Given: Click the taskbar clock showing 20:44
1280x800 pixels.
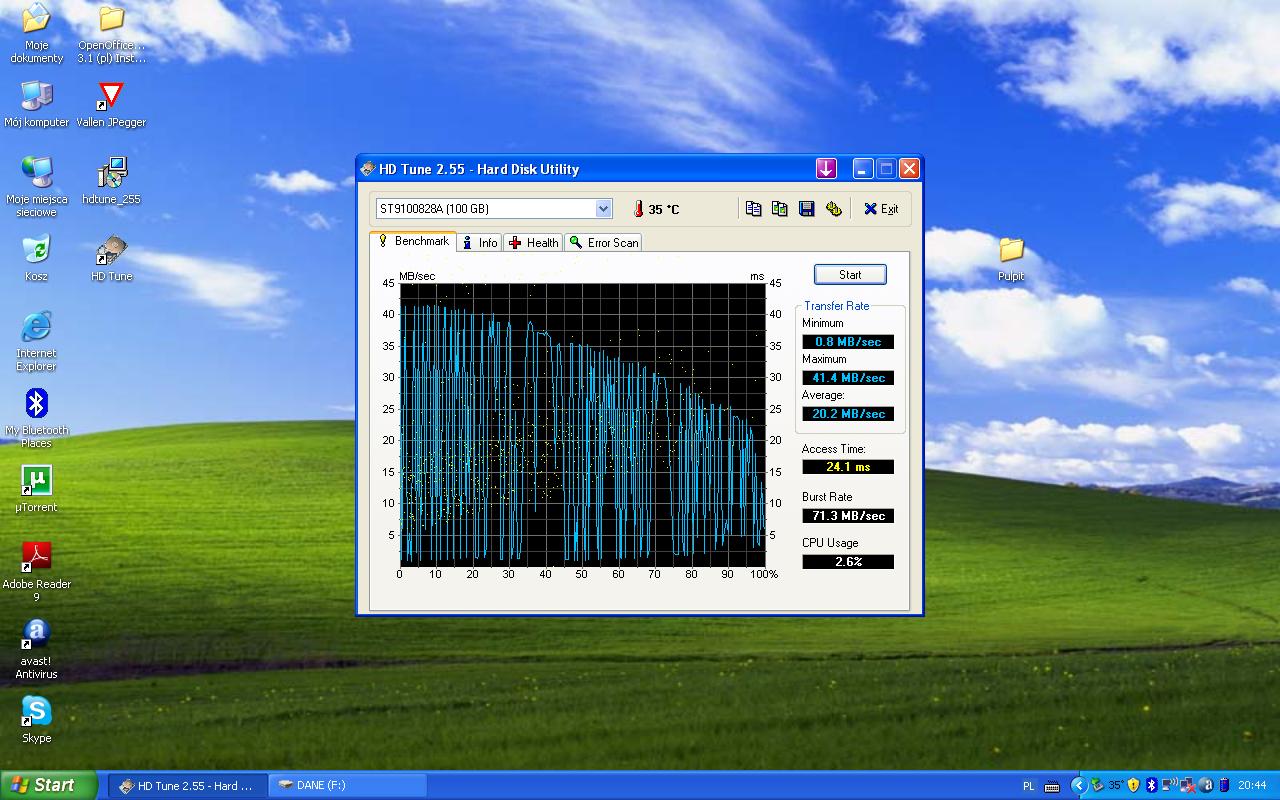Looking at the screenshot, I should click(1252, 786).
